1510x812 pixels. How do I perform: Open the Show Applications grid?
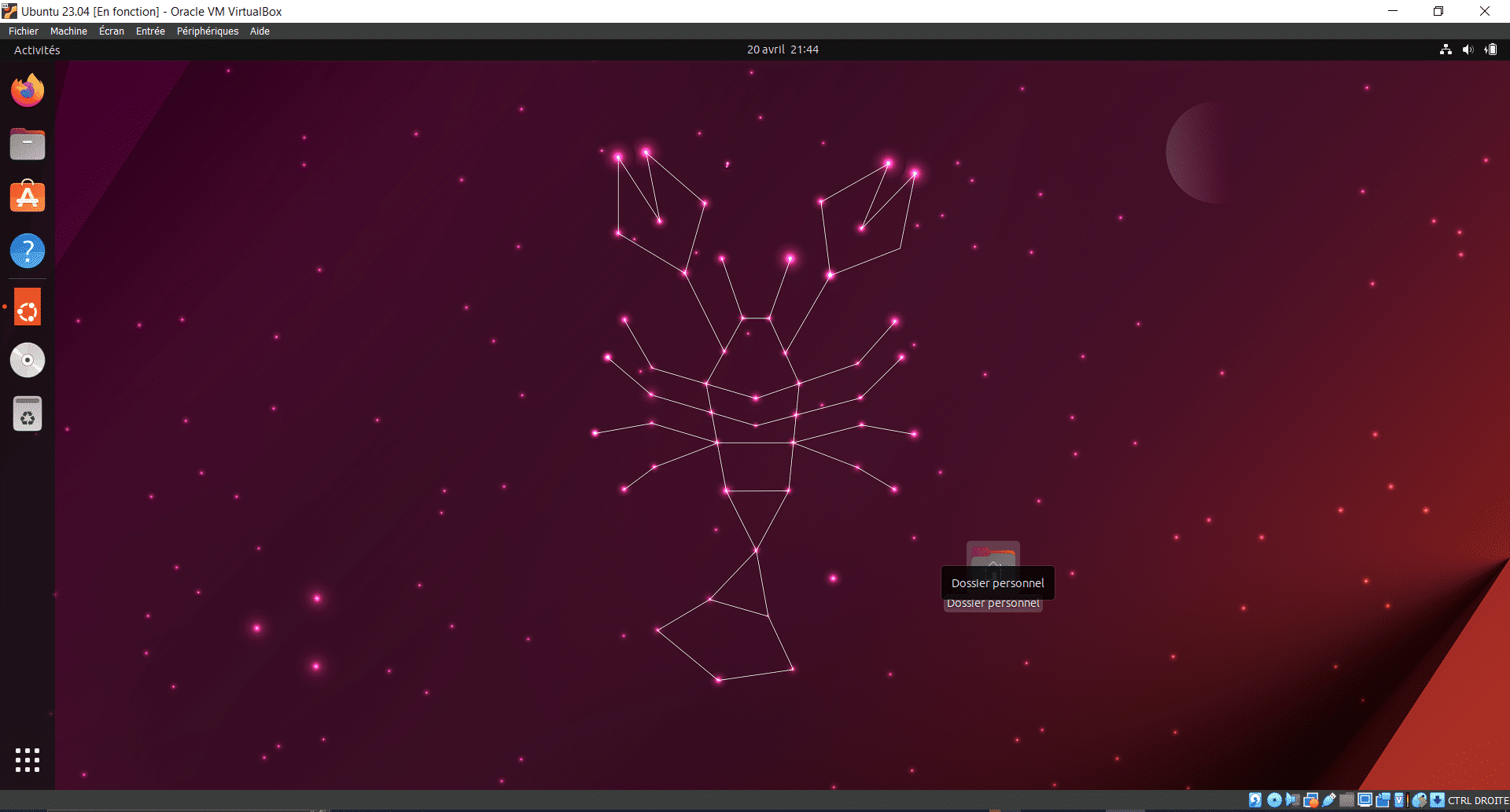28,759
